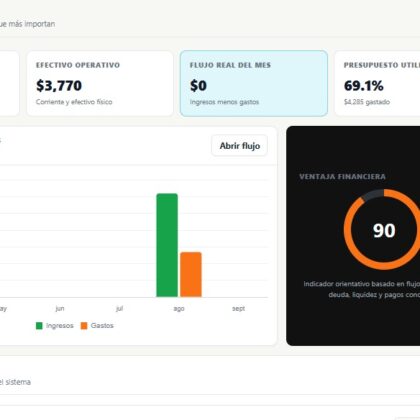Screen dimensions: 420x420
Task: Open the Presupuesto Utilizado 69.1% card
Action: [377, 83]
